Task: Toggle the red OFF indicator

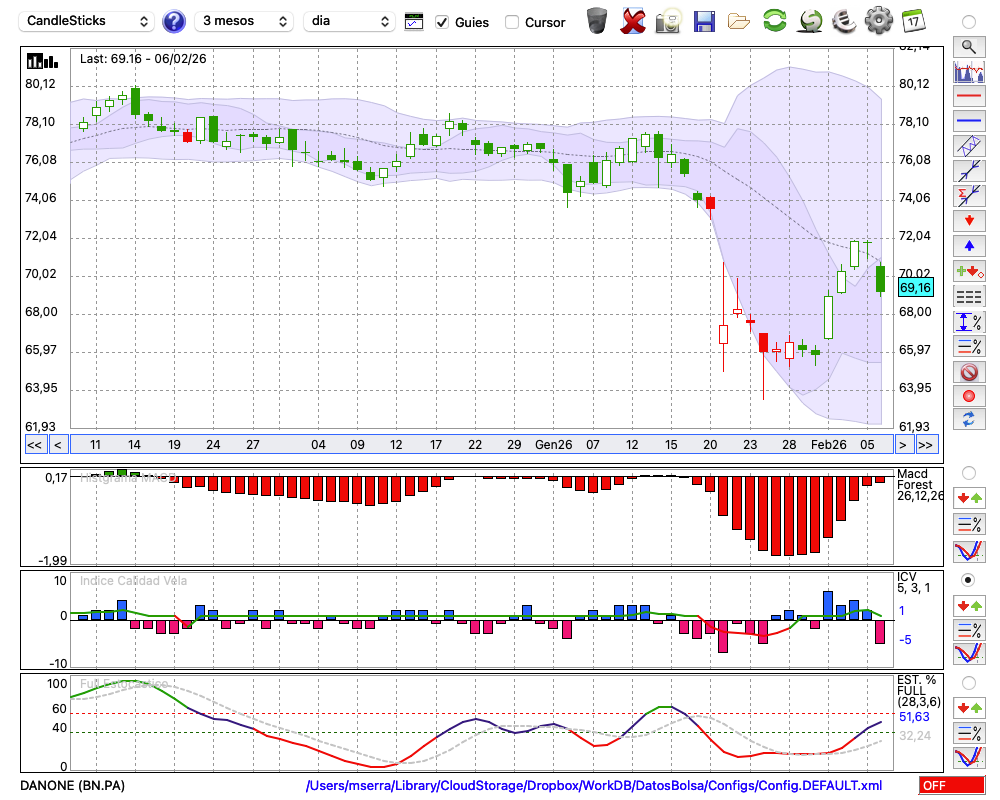Action: click(x=951, y=786)
